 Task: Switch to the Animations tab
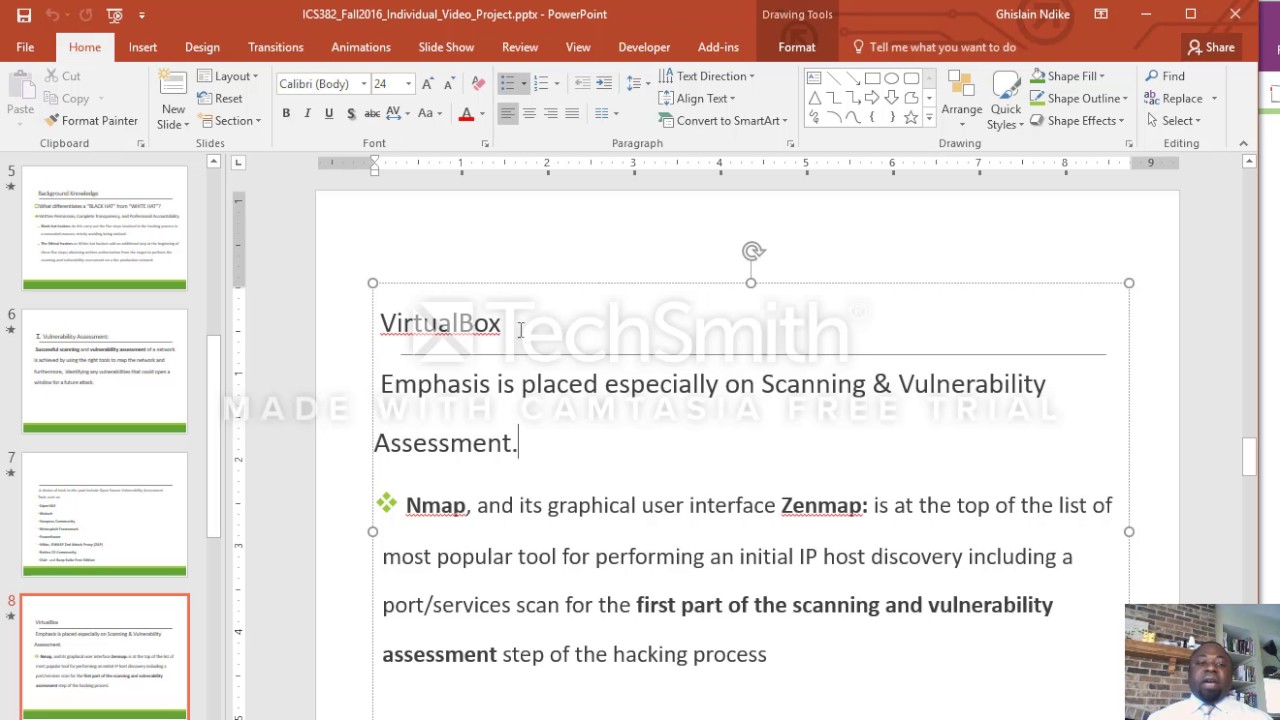pyautogui.click(x=361, y=47)
